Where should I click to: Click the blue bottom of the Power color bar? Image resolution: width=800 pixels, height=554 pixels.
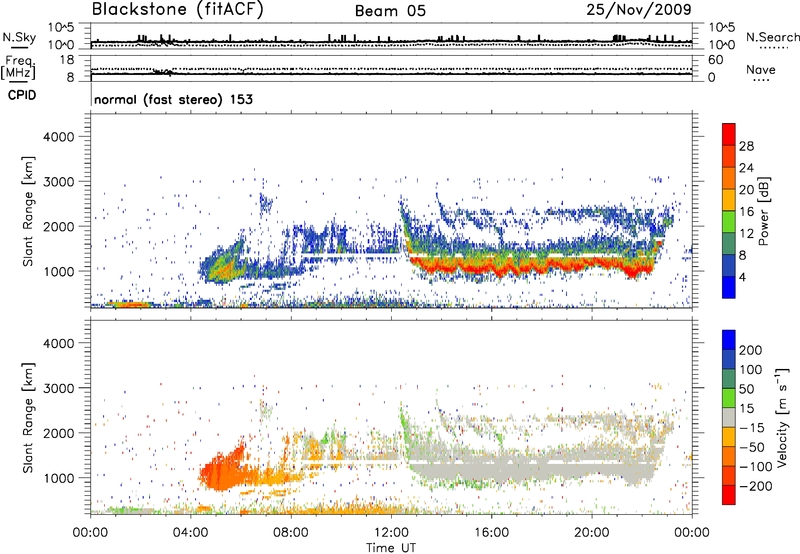coord(729,287)
